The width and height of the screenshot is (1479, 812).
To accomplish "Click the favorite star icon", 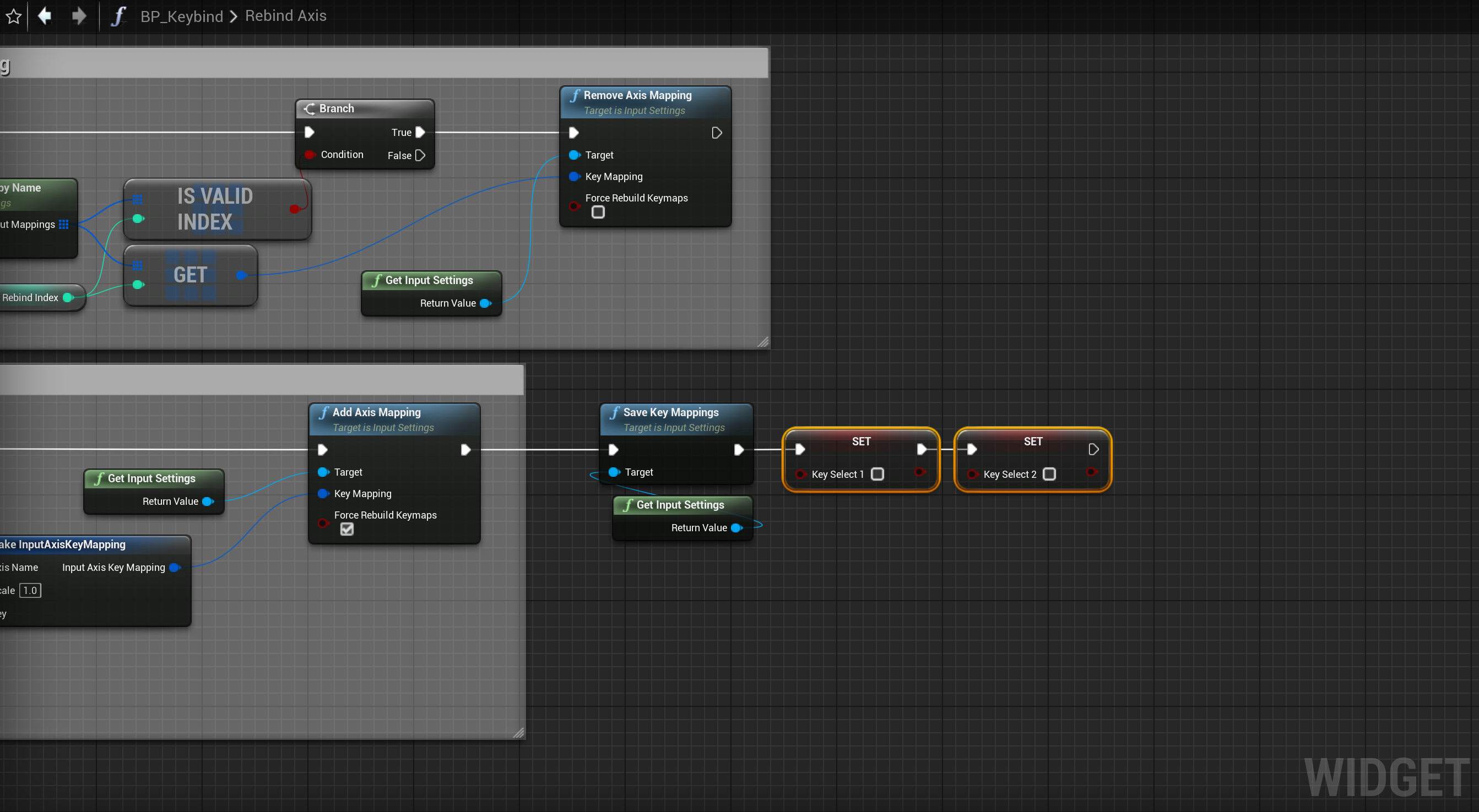I will pyautogui.click(x=14, y=16).
